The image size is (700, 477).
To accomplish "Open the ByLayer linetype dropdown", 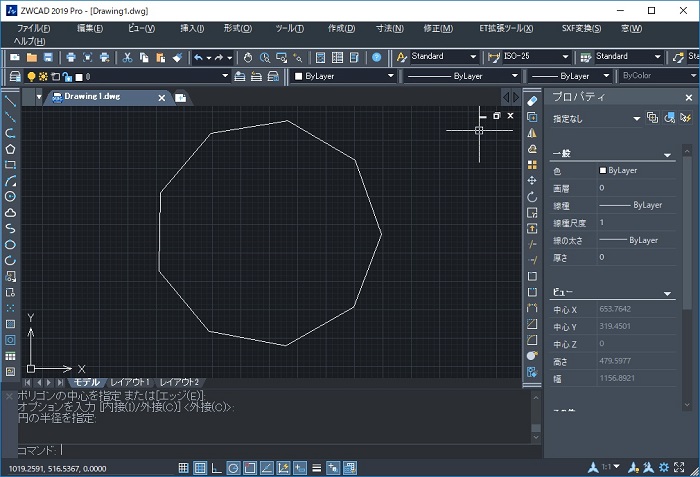I will (514, 76).
